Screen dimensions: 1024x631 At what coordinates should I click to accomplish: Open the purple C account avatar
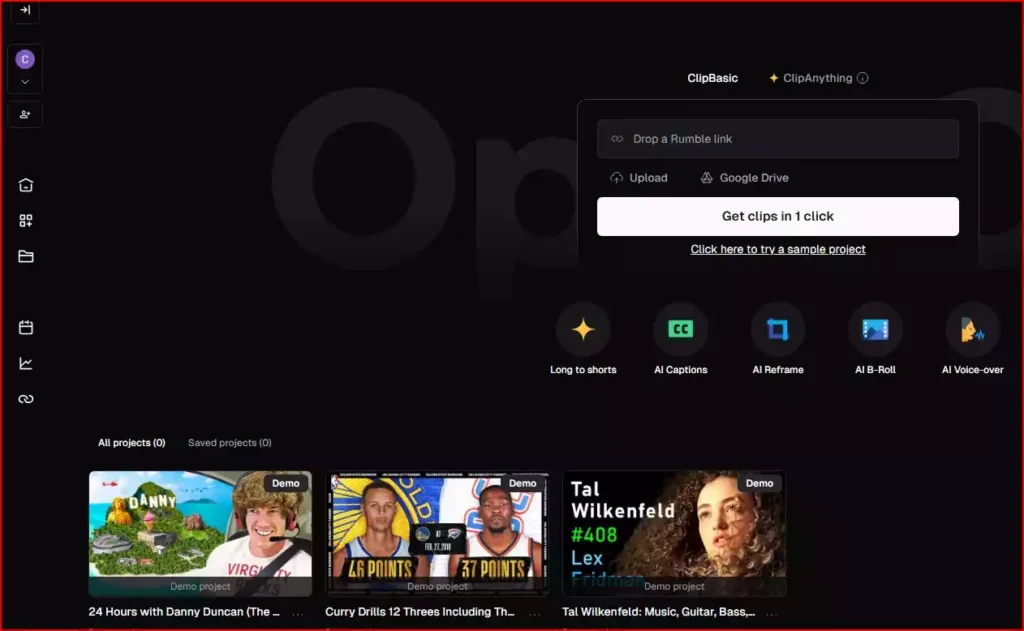(25, 59)
